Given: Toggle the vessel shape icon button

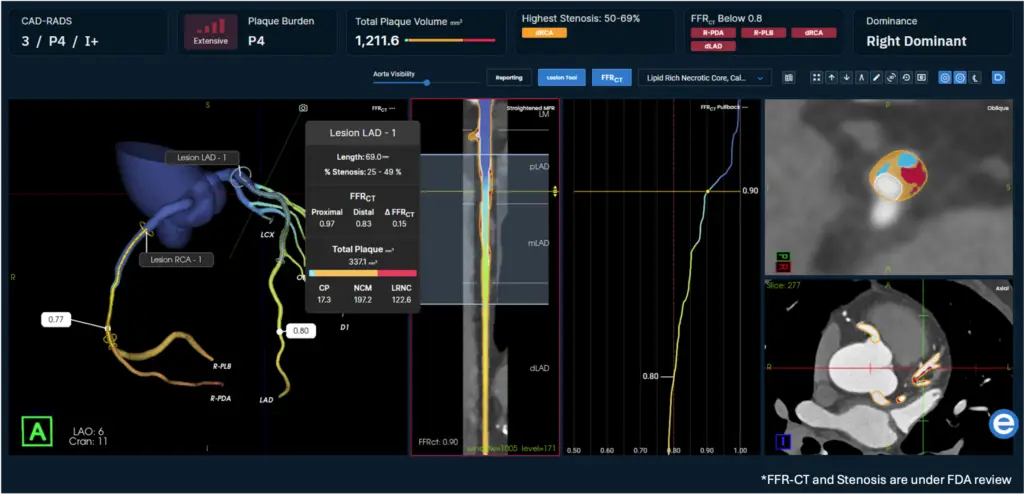Looking at the screenshot, I should click(x=974, y=78).
